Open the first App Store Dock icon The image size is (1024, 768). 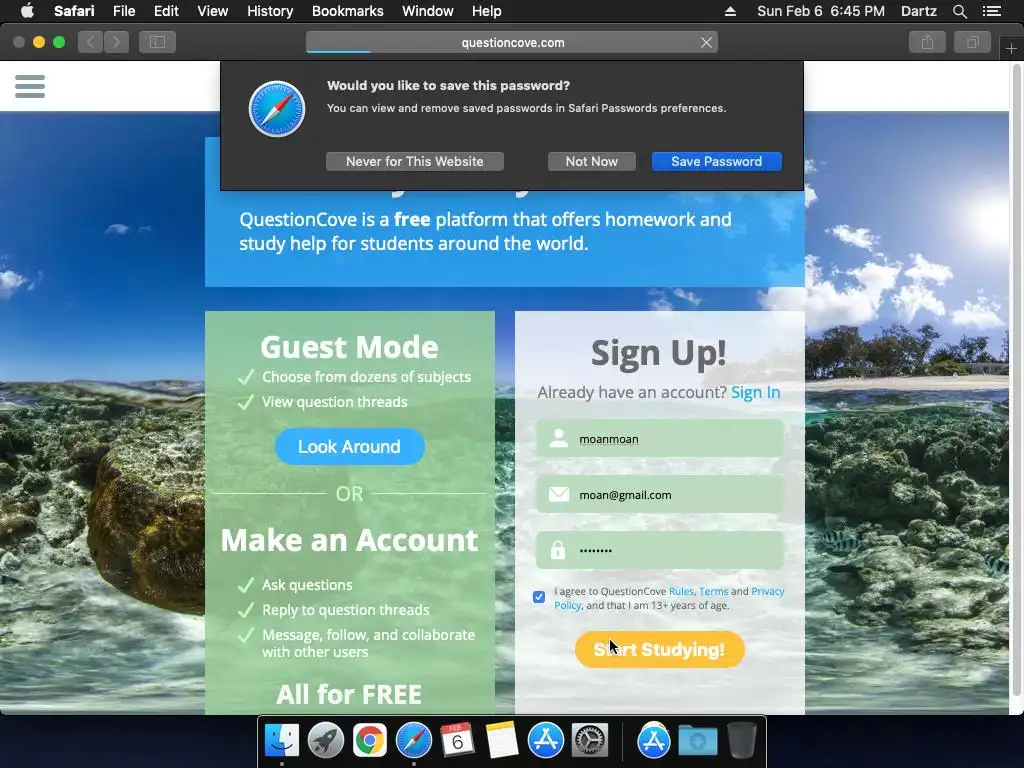(545, 741)
